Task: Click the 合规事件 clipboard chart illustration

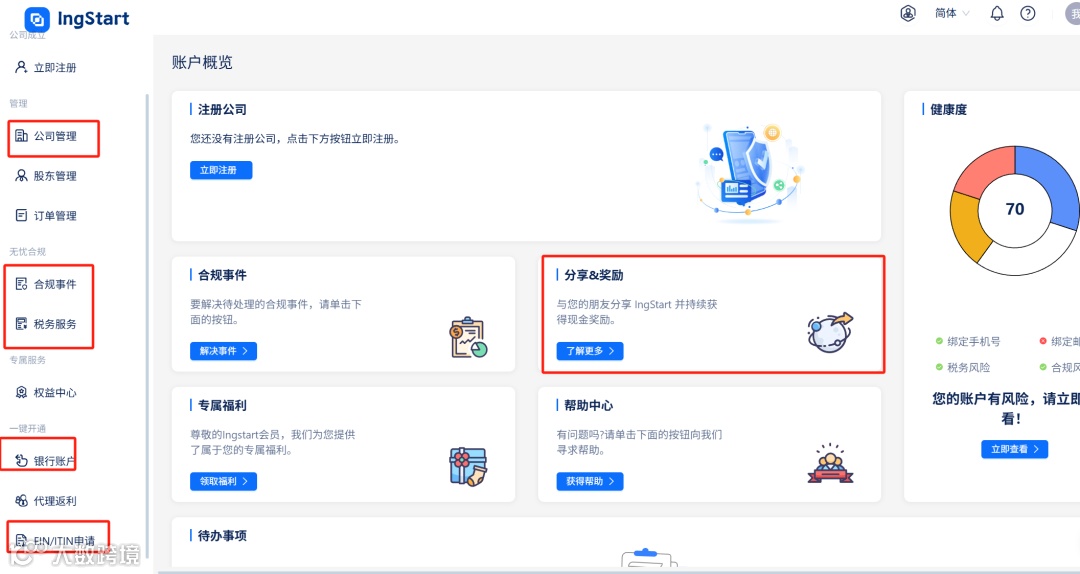Action: coord(468,338)
